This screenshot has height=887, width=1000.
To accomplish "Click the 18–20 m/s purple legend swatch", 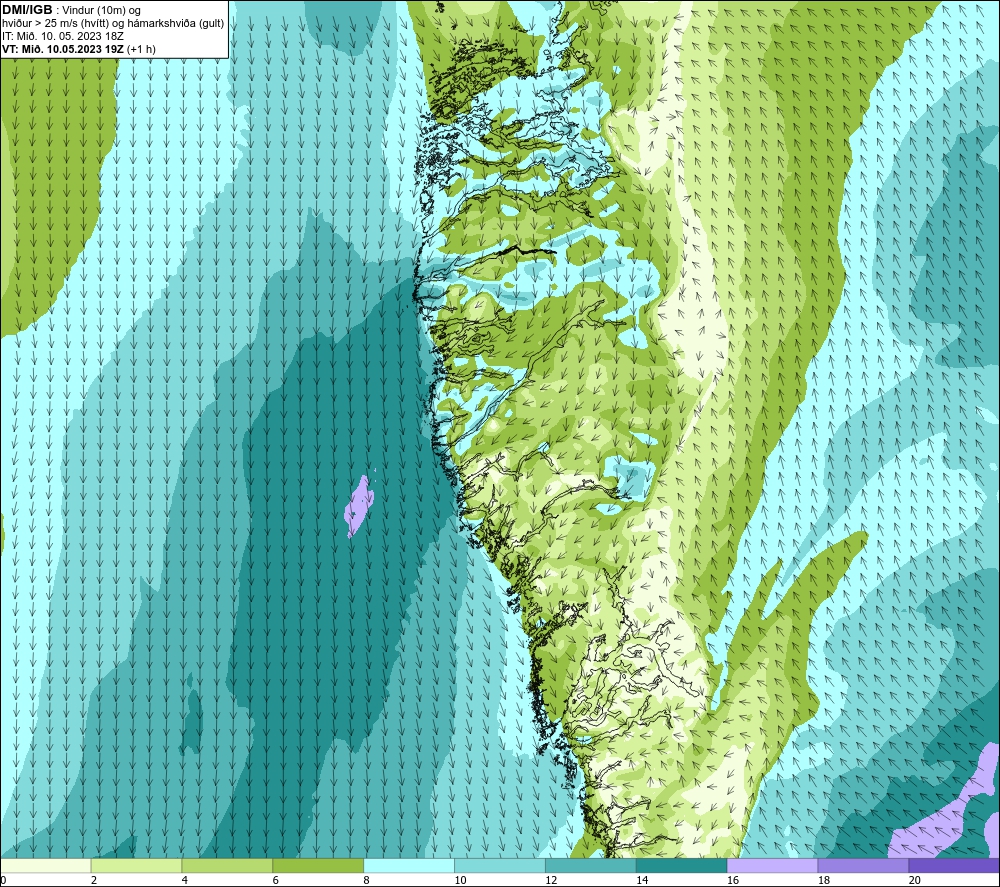I will [863, 865].
